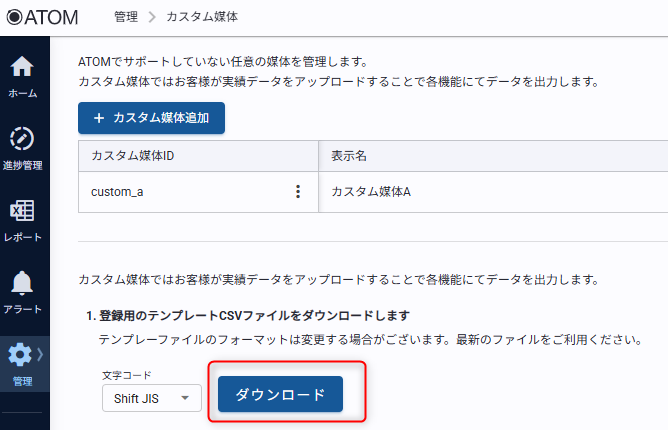Select the 管理 gear icon
668x430 pixels.
pos(19,356)
